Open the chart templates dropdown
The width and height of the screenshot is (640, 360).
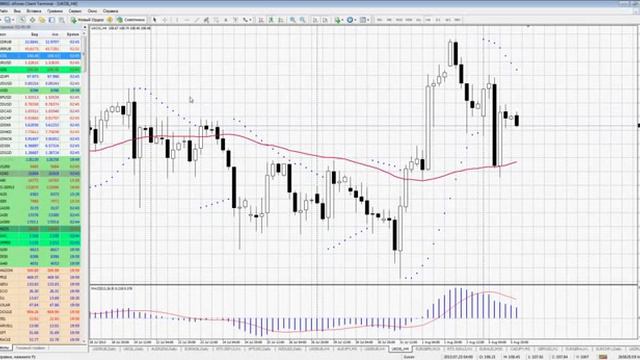pyautogui.click(x=364, y=20)
